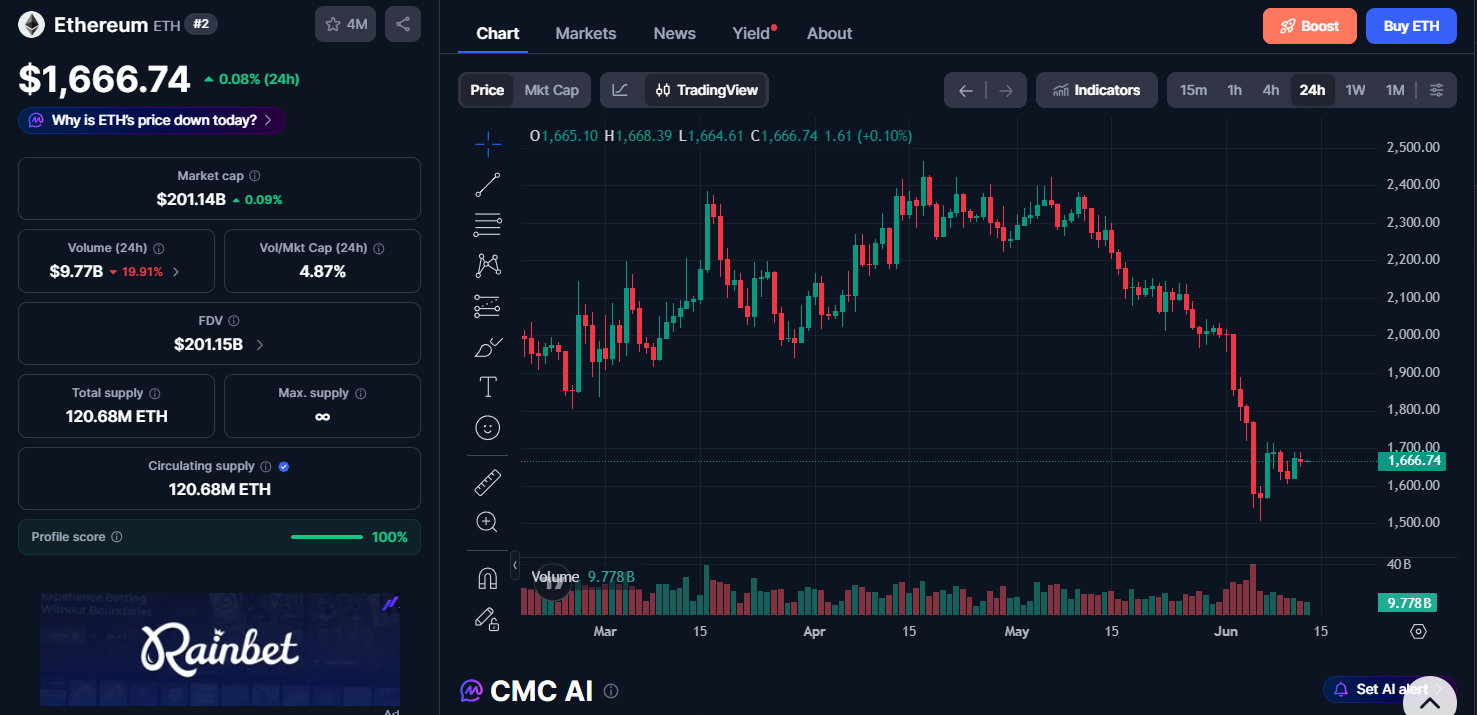Set the chart interval to 15m
The width and height of the screenshot is (1477, 715).
coord(1193,90)
